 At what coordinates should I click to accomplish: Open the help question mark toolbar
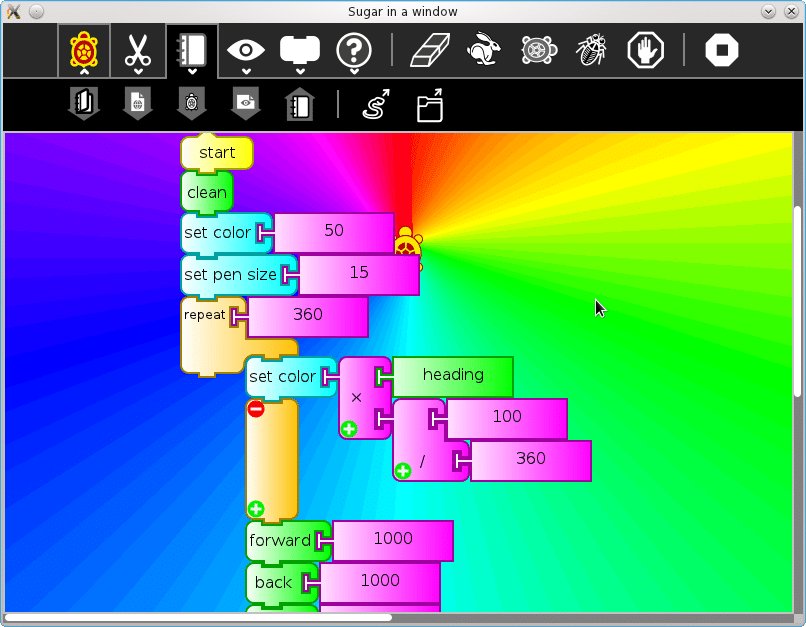(354, 50)
